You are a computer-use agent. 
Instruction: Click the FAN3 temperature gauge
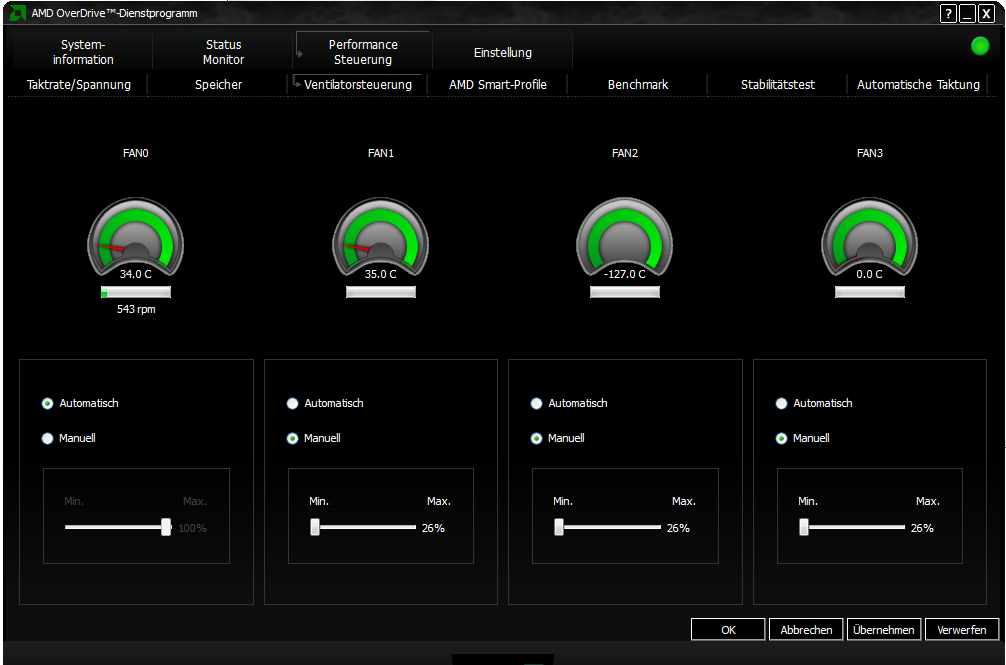click(869, 239)
